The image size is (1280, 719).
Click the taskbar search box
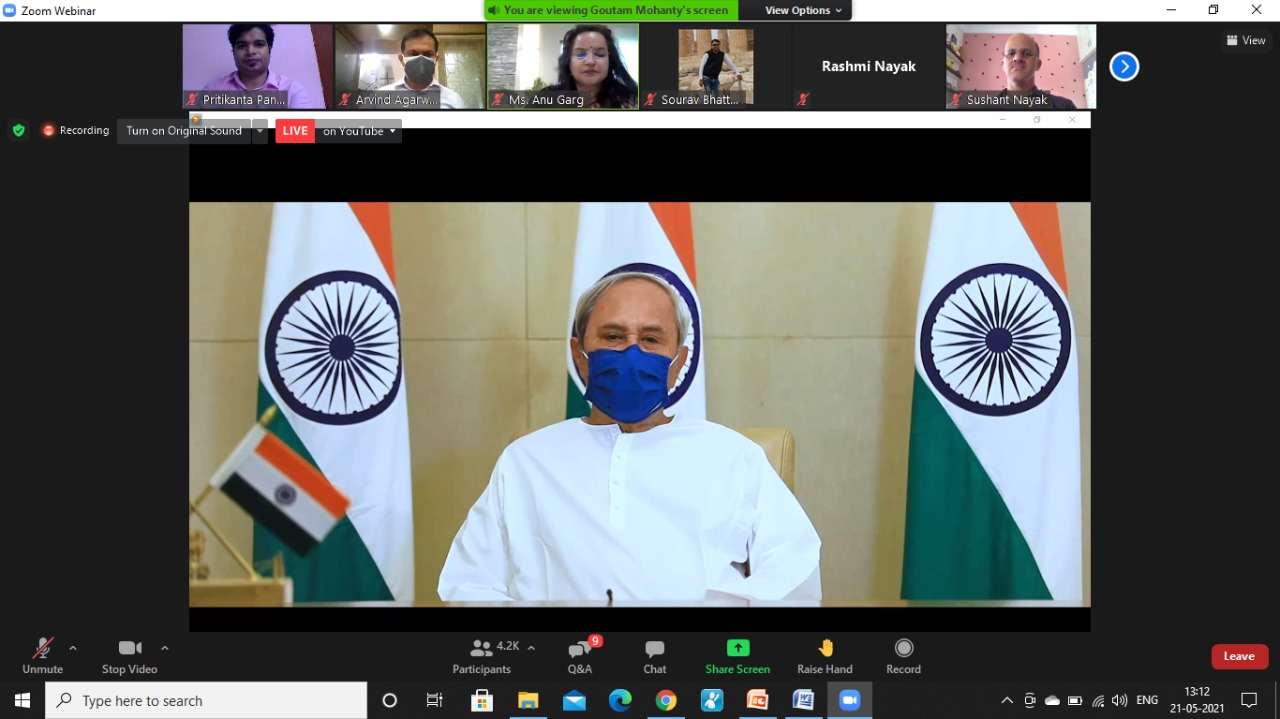click(206, 700)
